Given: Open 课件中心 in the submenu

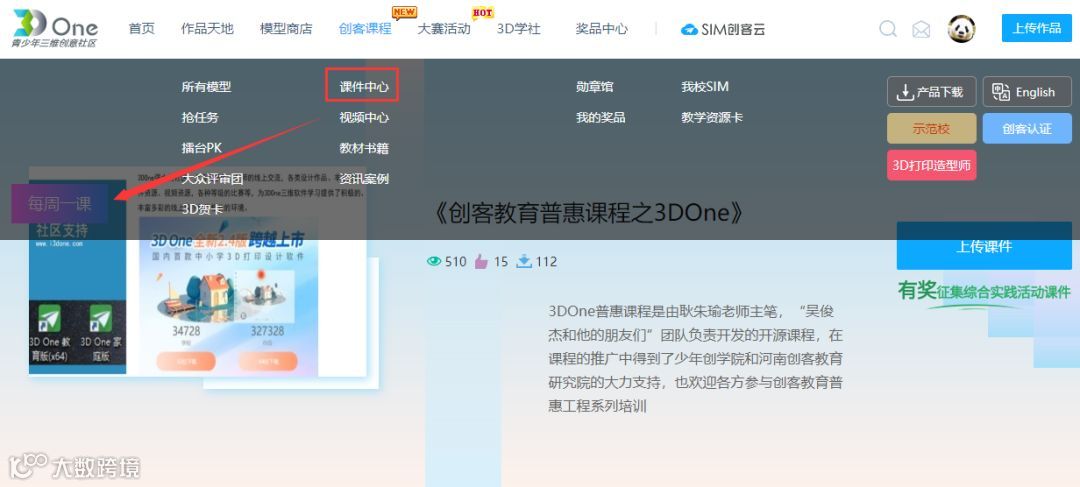Looking at the screenshot, I should (x=364, y=87).
